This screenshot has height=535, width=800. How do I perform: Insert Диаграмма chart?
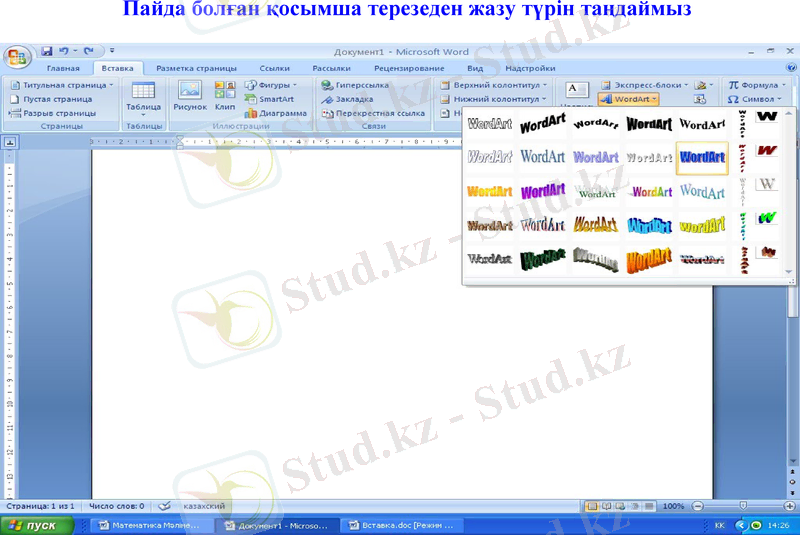click(276, 113)
